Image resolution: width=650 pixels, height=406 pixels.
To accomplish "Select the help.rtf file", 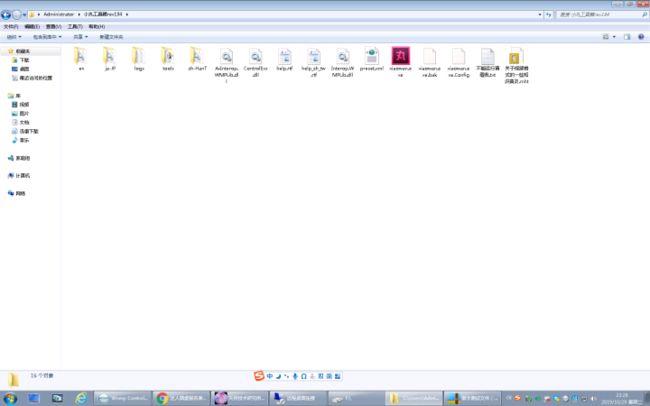I will (285, 59).
